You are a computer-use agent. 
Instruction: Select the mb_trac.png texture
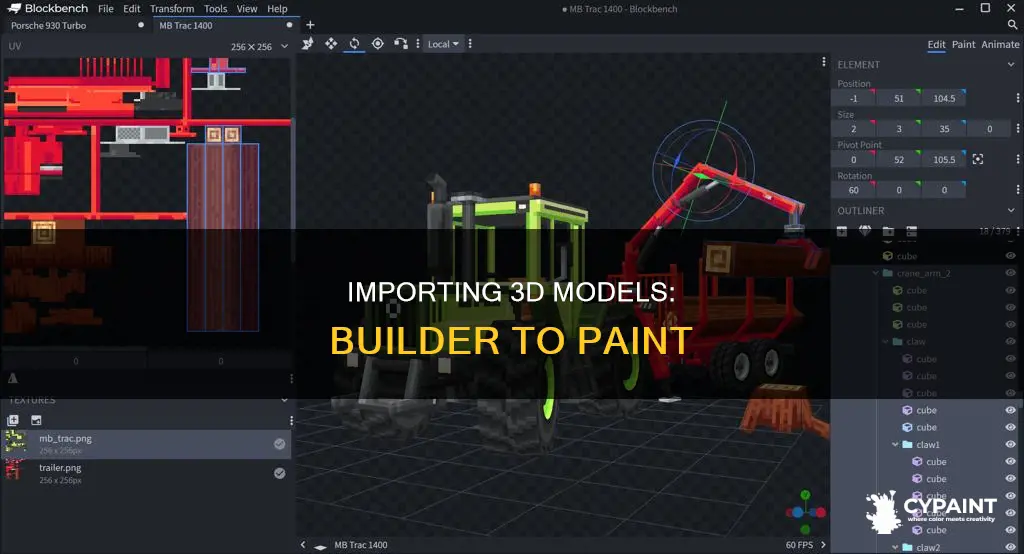point(147,444)
